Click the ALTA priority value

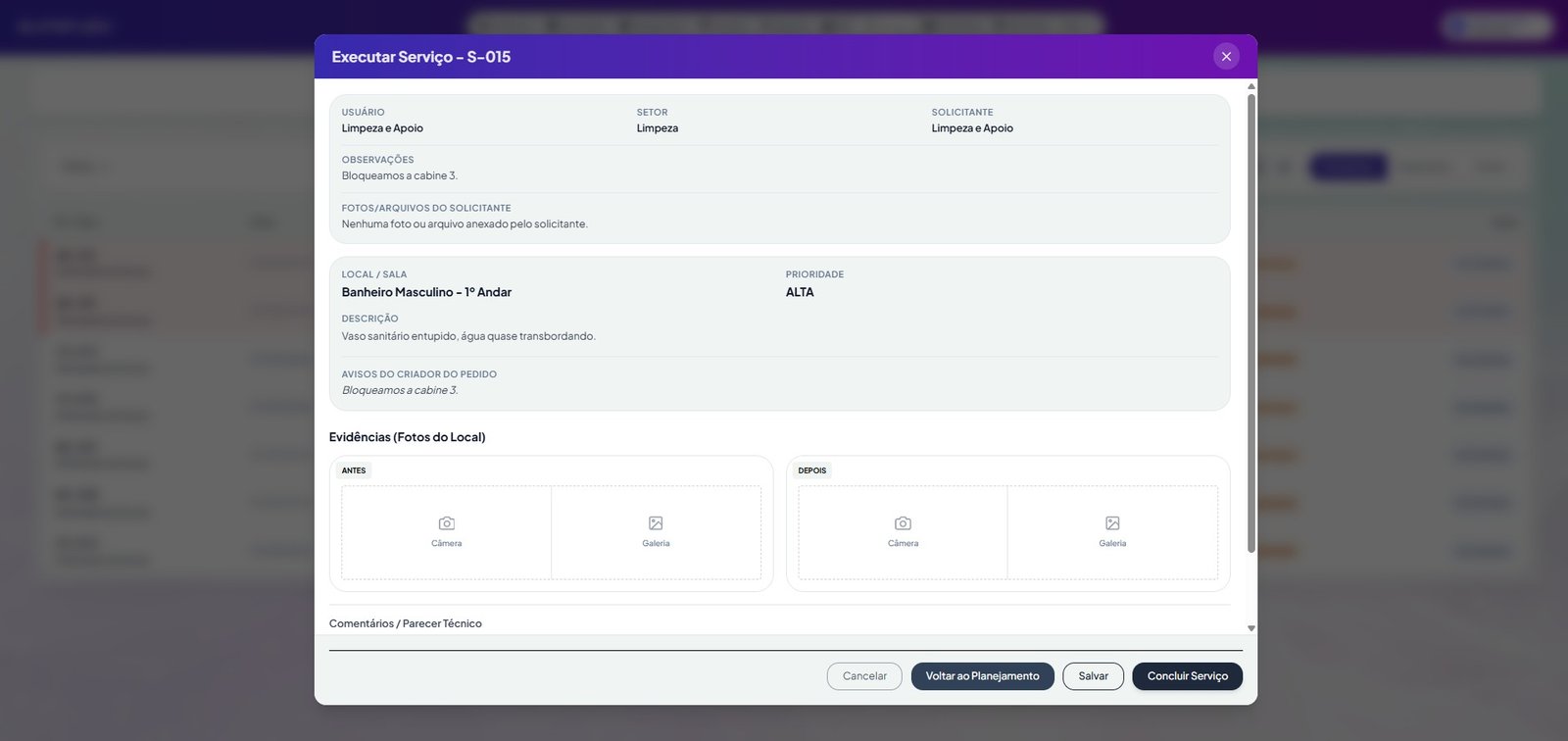(800, 292)
